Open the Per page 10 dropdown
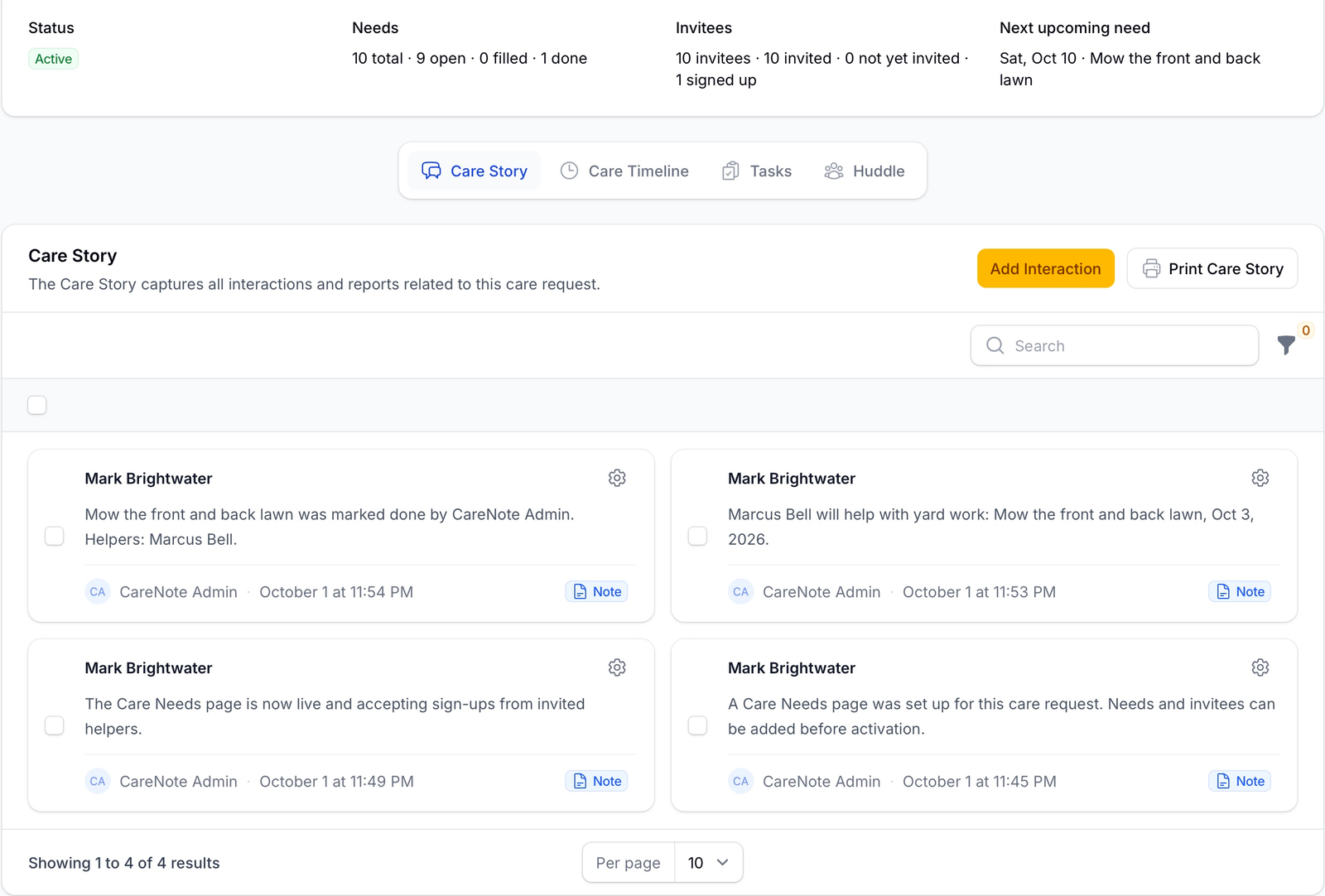The height and width of the screenshot is (896, 1325). [x=709, y=863]
